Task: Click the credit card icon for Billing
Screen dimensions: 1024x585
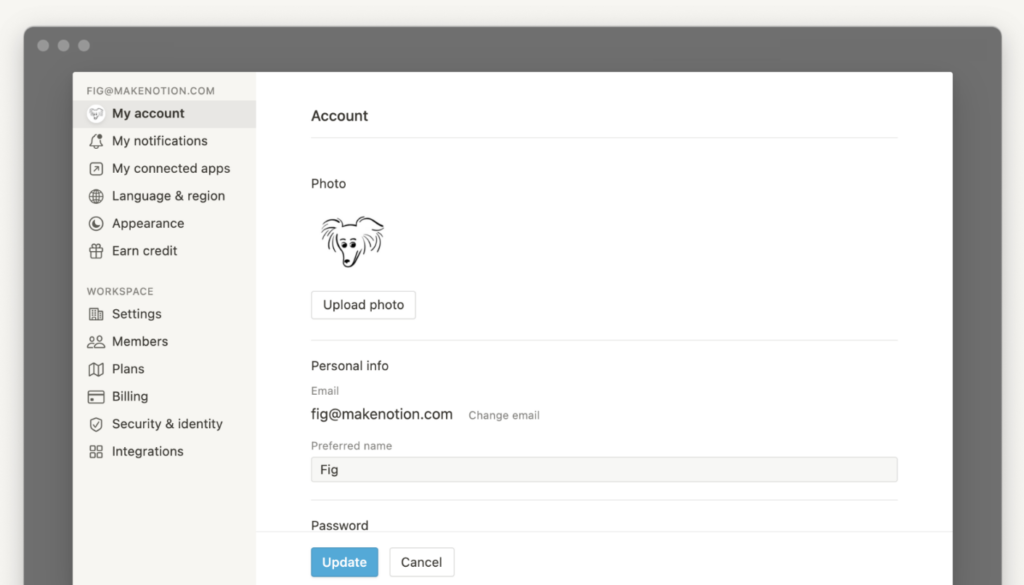Action: coord(96,397)
